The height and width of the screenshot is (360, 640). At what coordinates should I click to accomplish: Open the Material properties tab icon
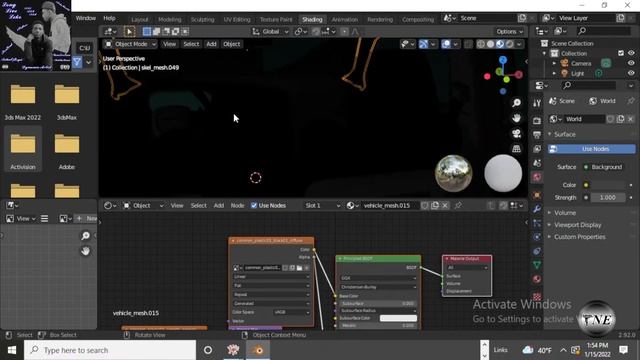[537, 279]
